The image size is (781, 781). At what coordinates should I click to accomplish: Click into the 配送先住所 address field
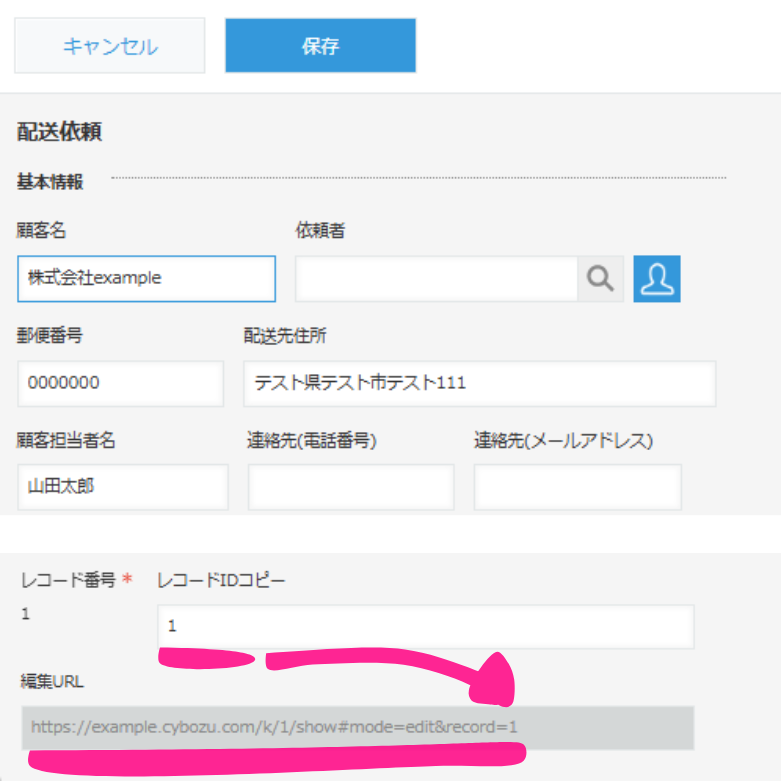(x=479, y=384)
